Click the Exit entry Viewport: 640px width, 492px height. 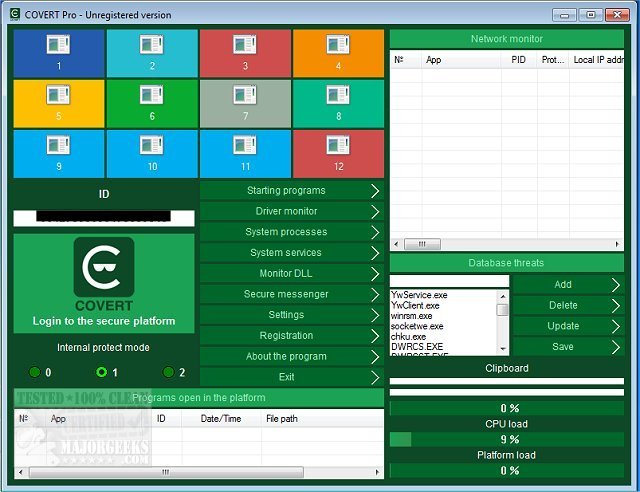tap(291, 377)
